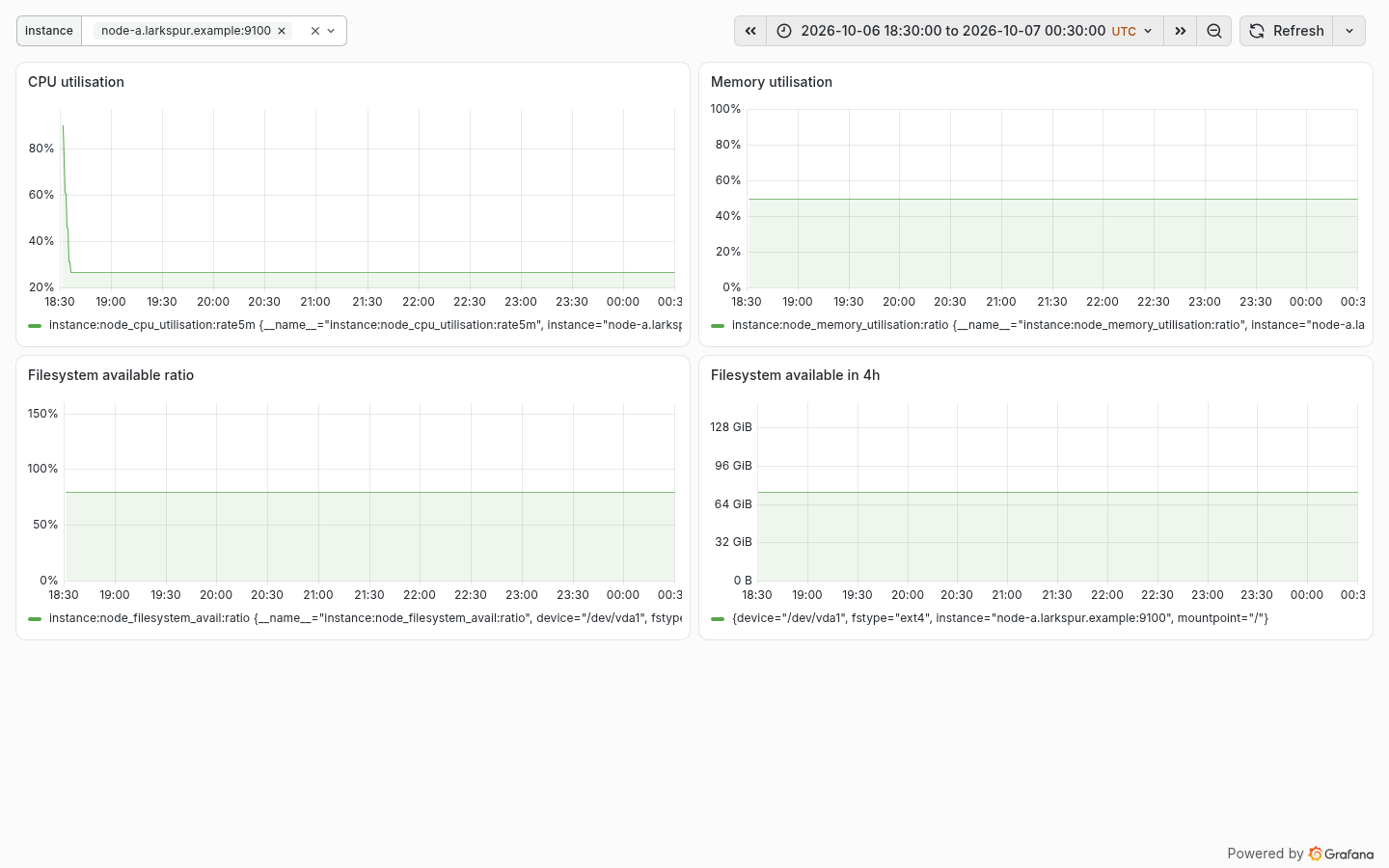Image resolution: width=1389 pixels, height=868 pixels.
Task: Click the instance variable label
Action: 49,31
